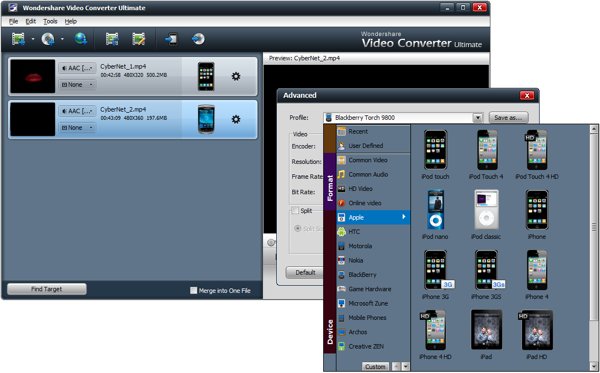Select the Creative ZEN category
The image size is (600, 373).
point(373,346)
